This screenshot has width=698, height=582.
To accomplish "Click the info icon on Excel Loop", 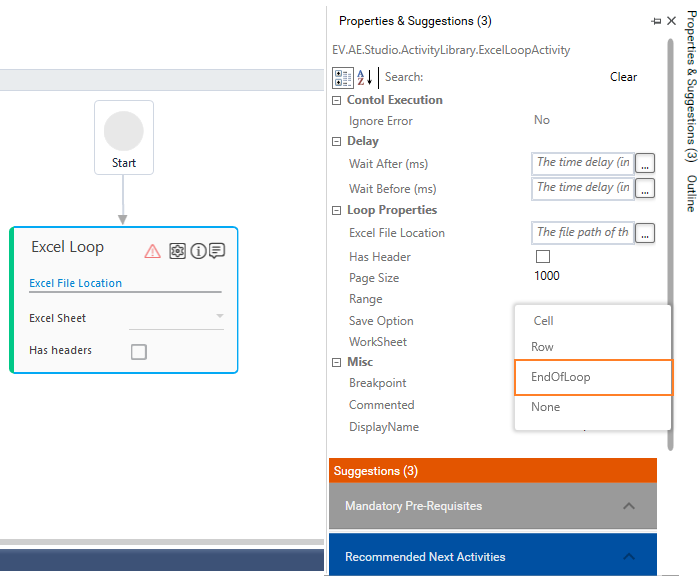I will coord(198,251).
